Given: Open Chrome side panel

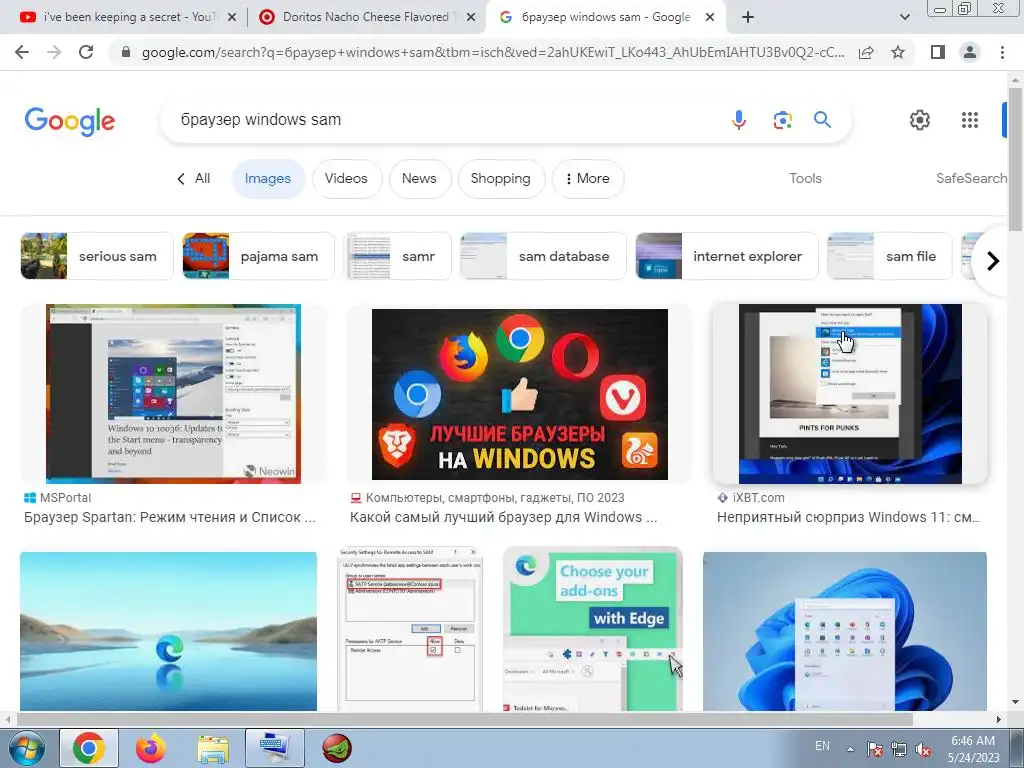Looking at the screenshot, I should pos(938,52).
